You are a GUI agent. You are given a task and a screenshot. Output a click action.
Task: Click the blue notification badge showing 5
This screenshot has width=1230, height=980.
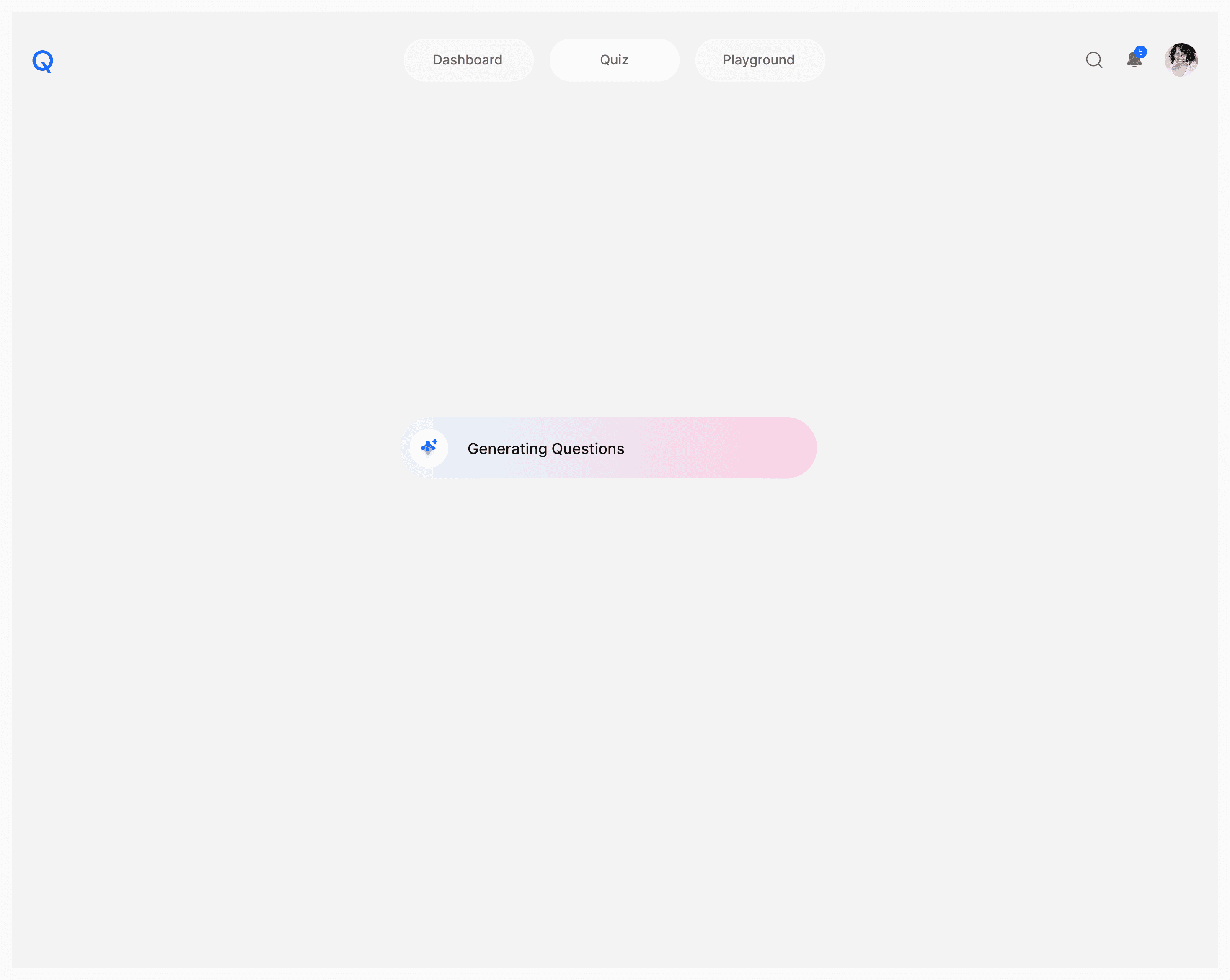[x=1140, y=52]
